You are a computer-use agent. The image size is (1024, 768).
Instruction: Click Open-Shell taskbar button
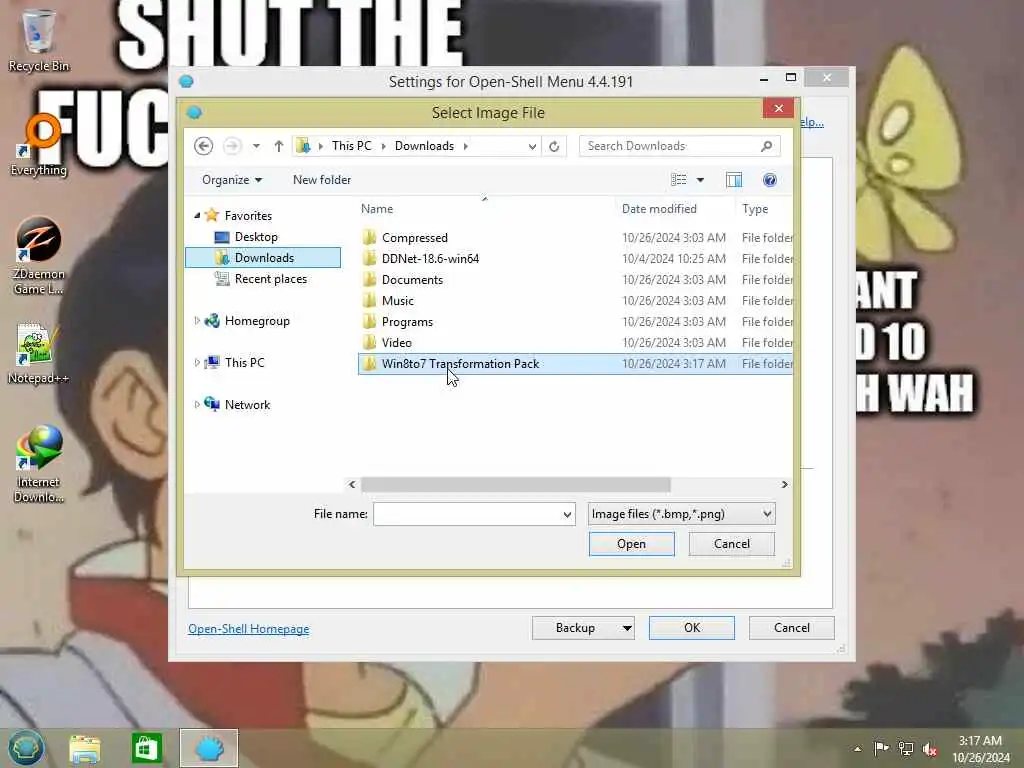click(x=209, y=748)
